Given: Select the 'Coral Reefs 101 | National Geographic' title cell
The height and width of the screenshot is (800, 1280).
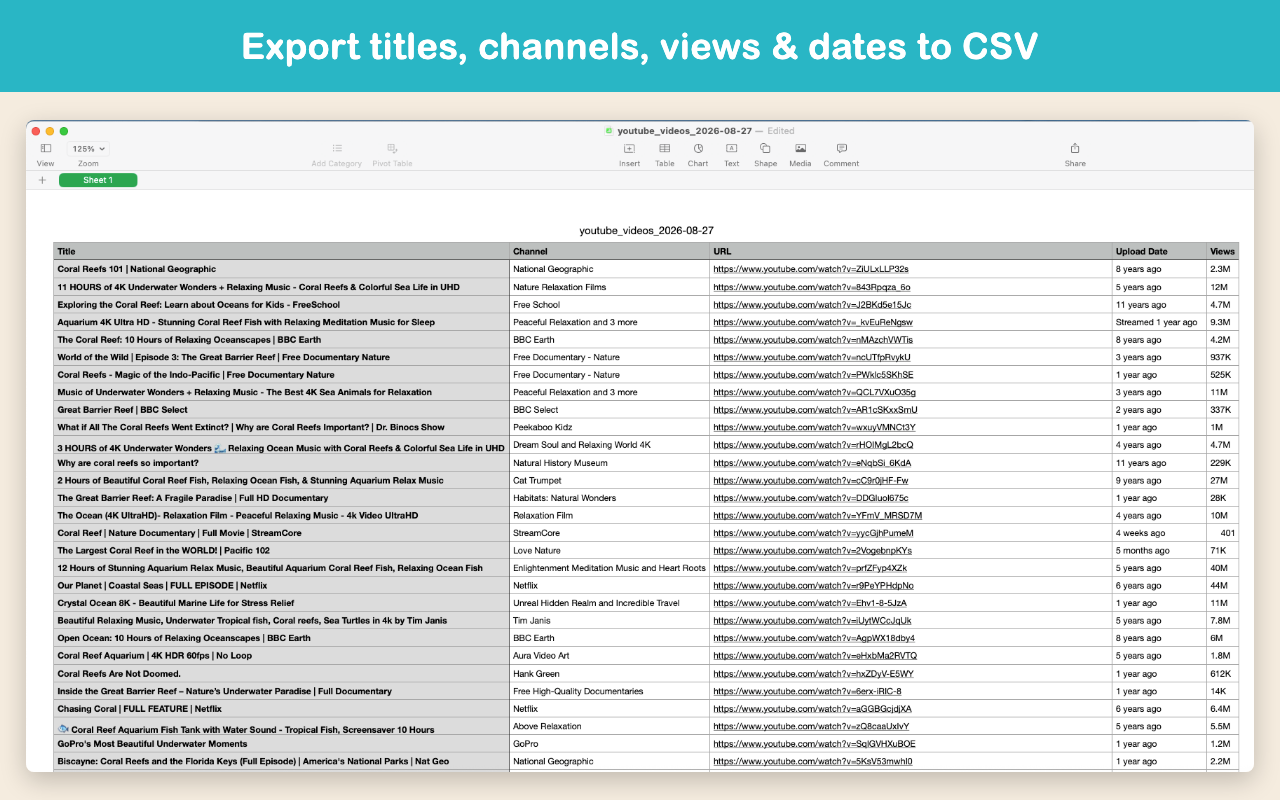Looking at the screenshot, I should pos(281,269).
